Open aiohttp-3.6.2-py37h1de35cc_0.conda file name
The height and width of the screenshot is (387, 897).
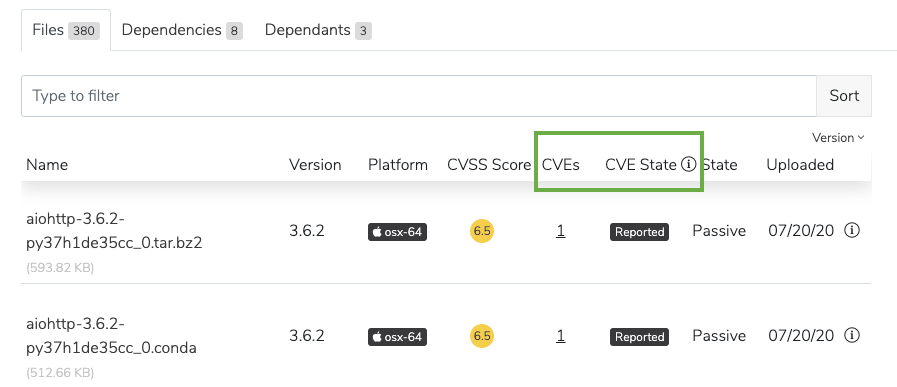tap(112, 335)
